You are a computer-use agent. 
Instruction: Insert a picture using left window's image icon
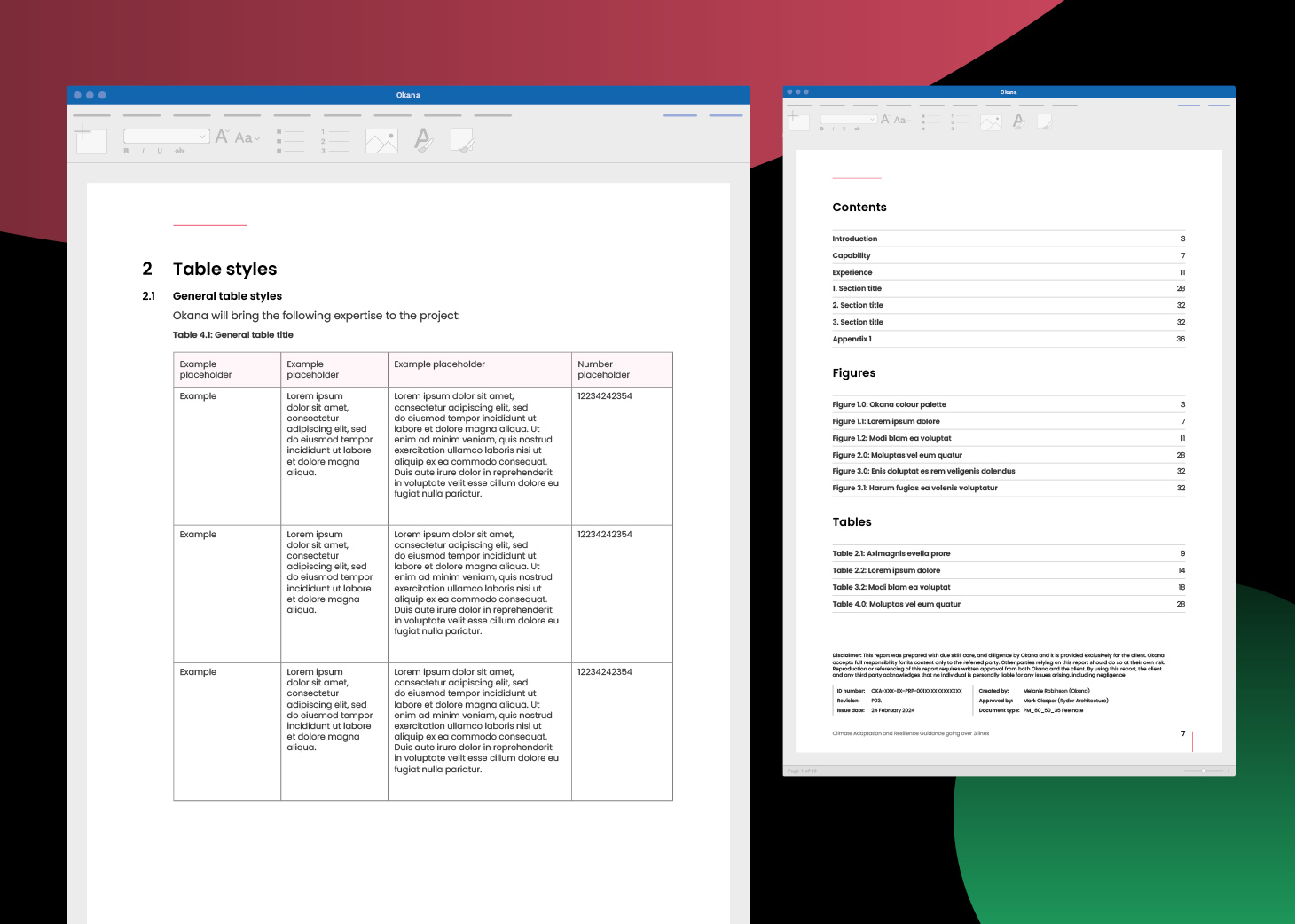click(x=381, y=142)
